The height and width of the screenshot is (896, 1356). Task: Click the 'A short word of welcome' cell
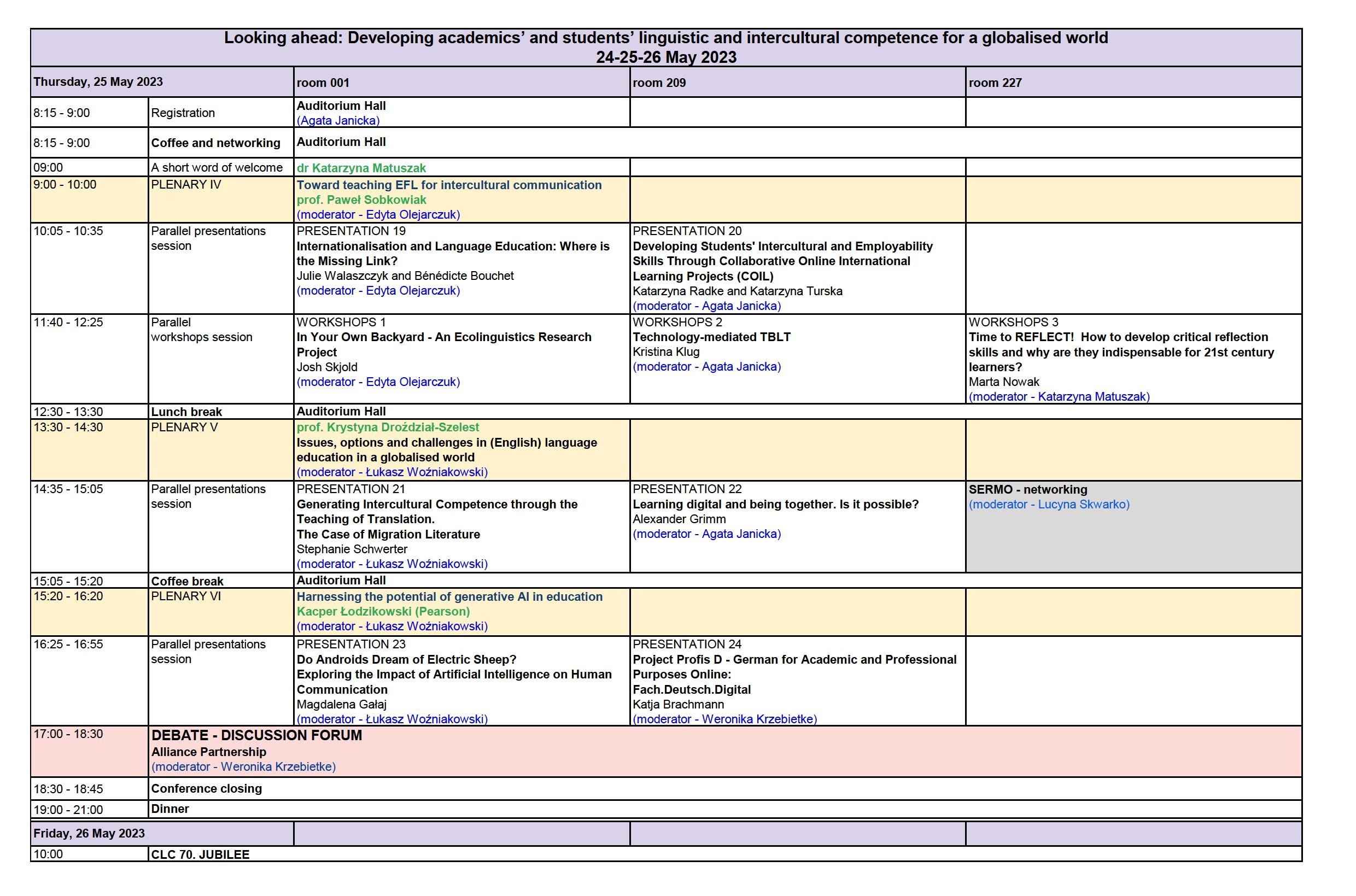point(220,167)
